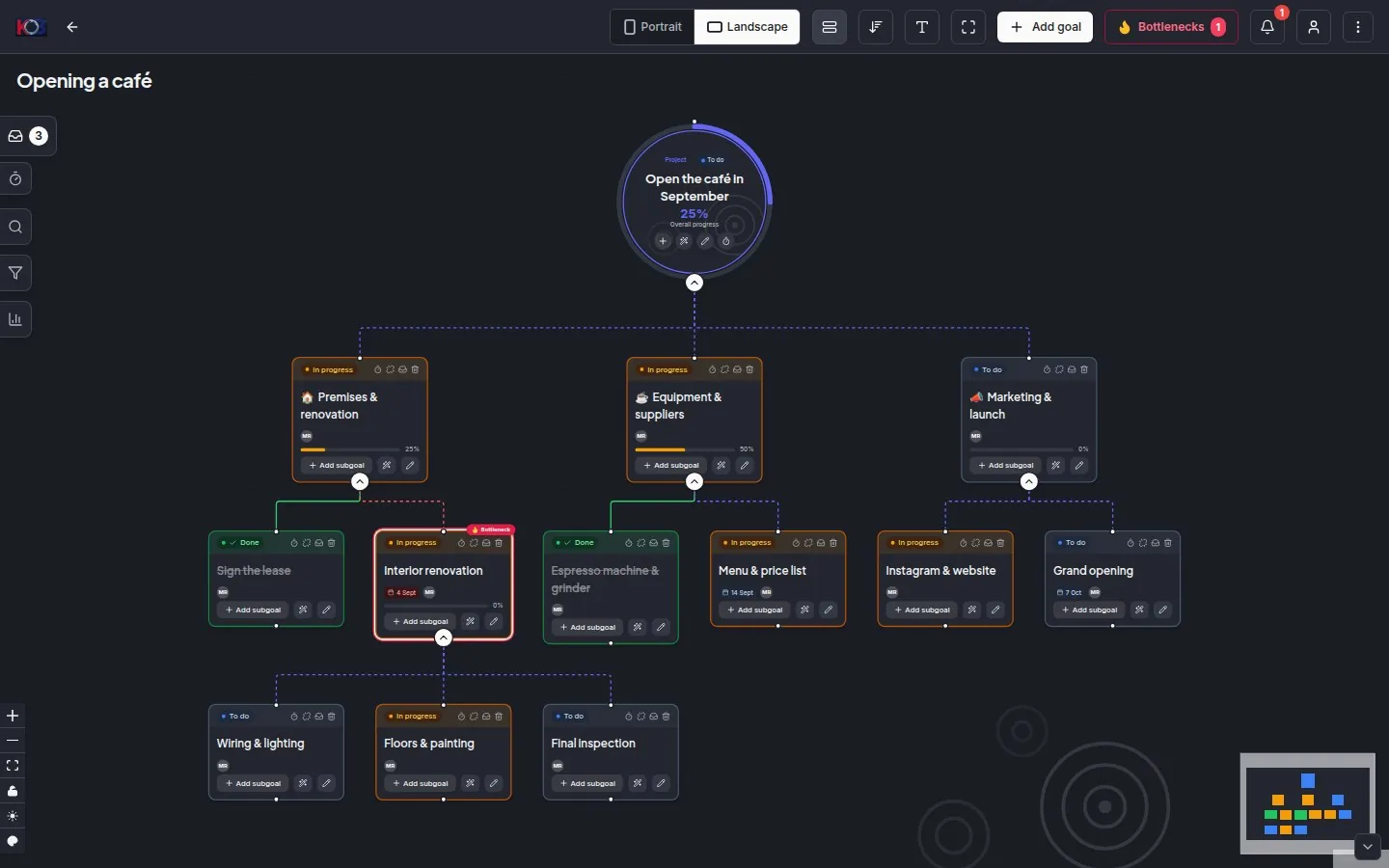
Task: Open status menu on Instagram & website card
Action: click(x=914, y=543)
